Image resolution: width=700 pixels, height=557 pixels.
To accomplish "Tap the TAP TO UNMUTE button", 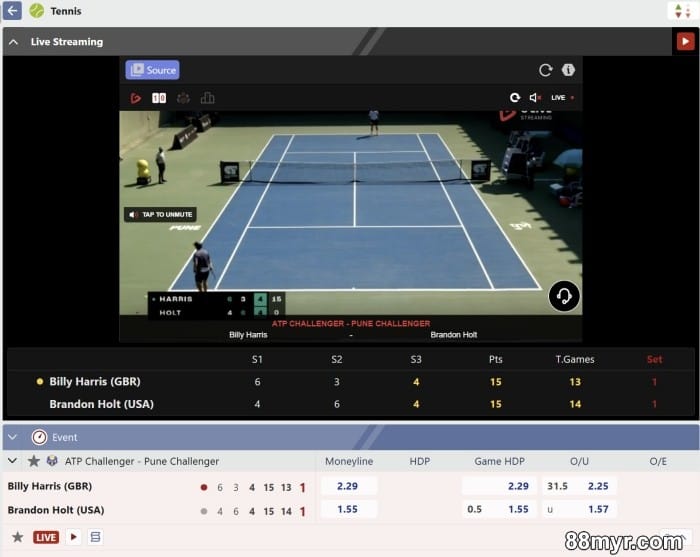I will pyautogui.click(x=160, y=215).
